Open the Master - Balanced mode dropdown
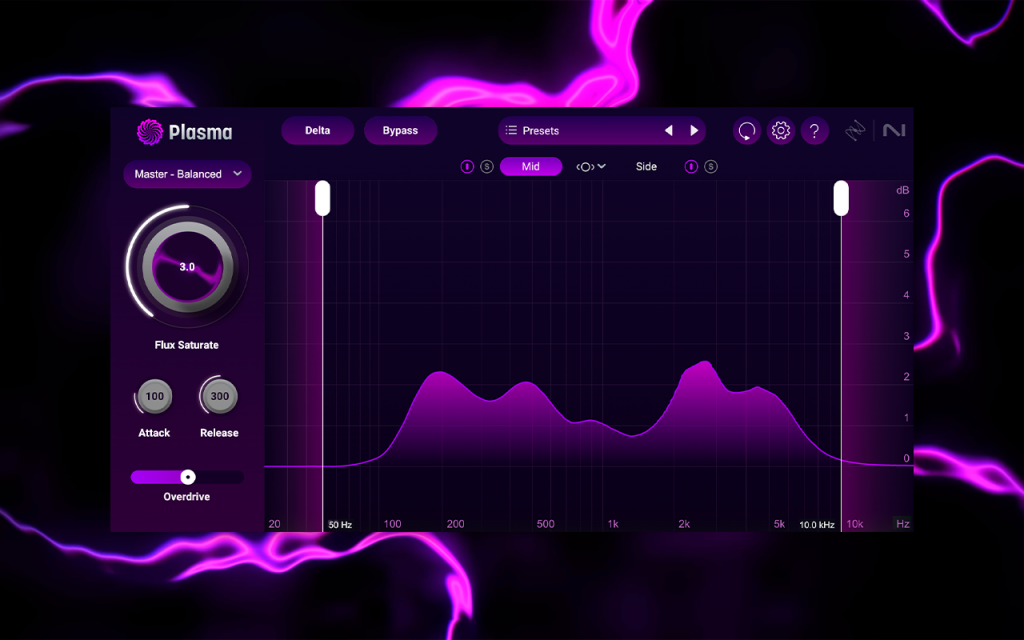 [187, 174]
